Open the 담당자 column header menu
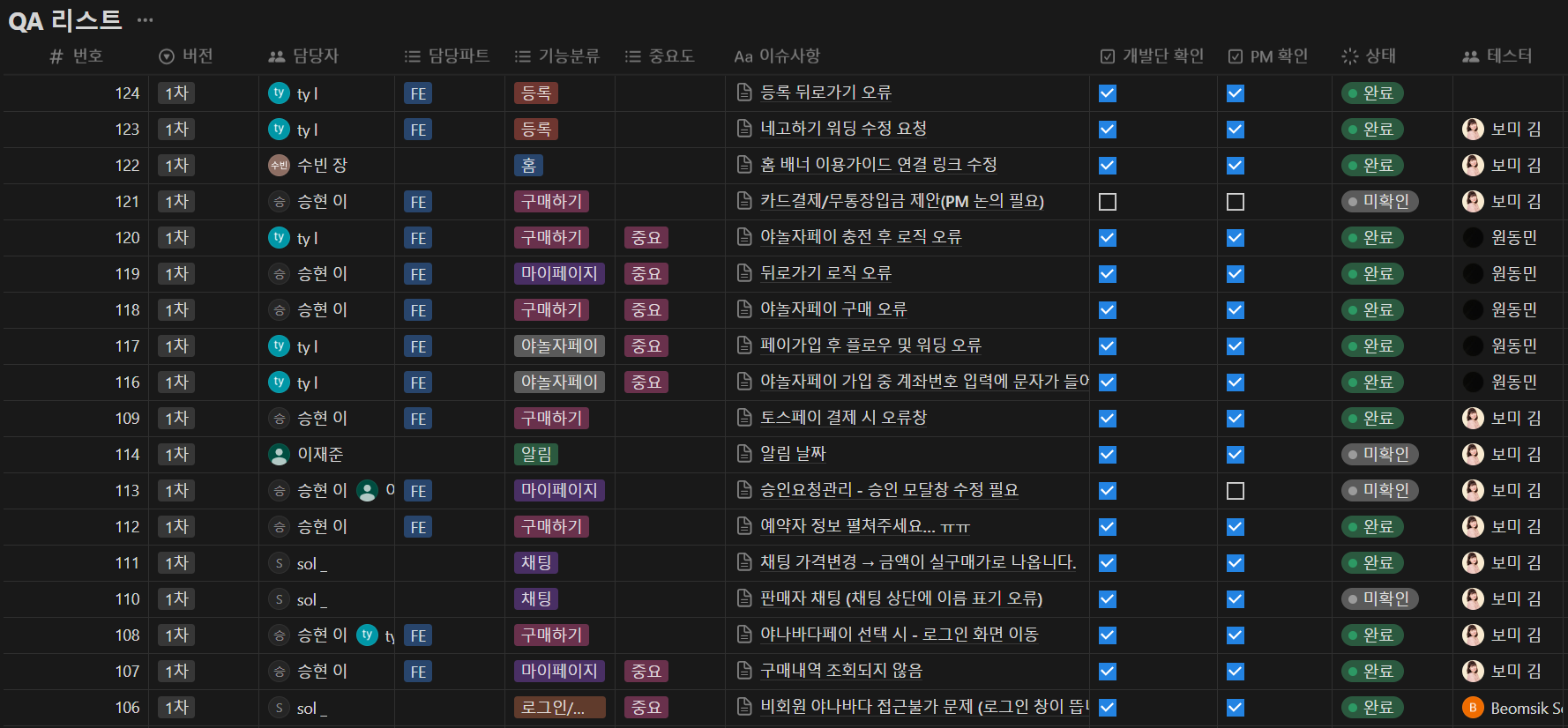 click(x=303, y=56)
